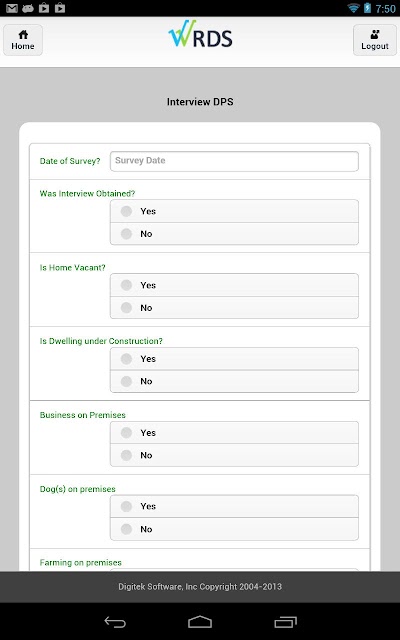Select No for Is Home Vacant
Screen dimensions: 400x640
(234, 308)
